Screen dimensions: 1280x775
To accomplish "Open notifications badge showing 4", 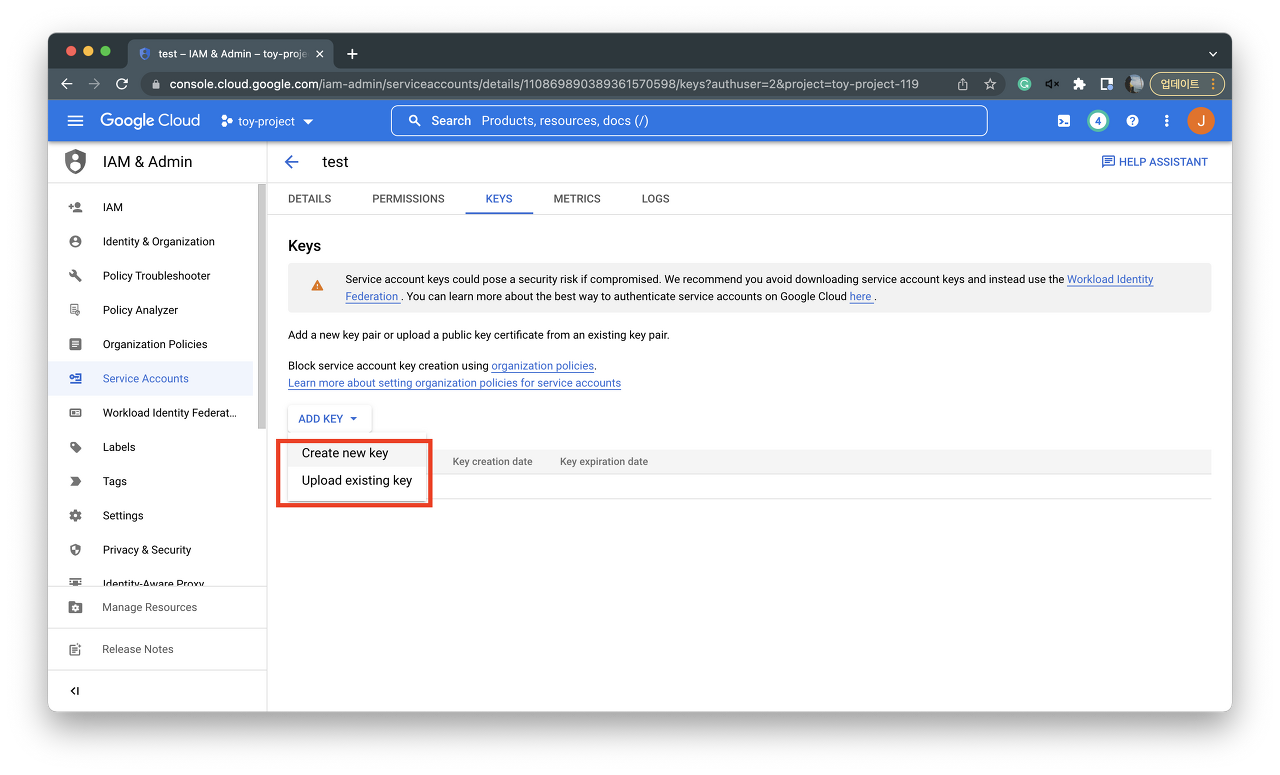I will 1098,121.
